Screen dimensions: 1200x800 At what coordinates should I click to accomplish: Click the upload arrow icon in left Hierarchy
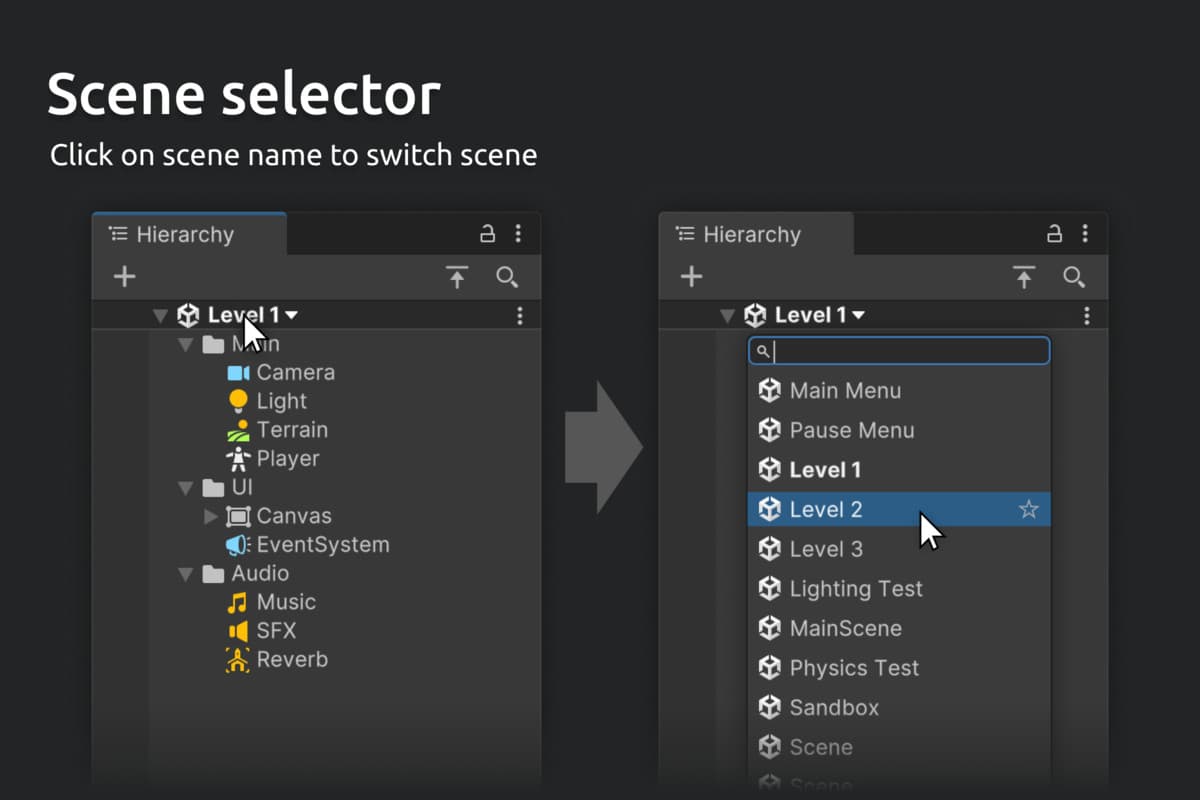[457, 277]
